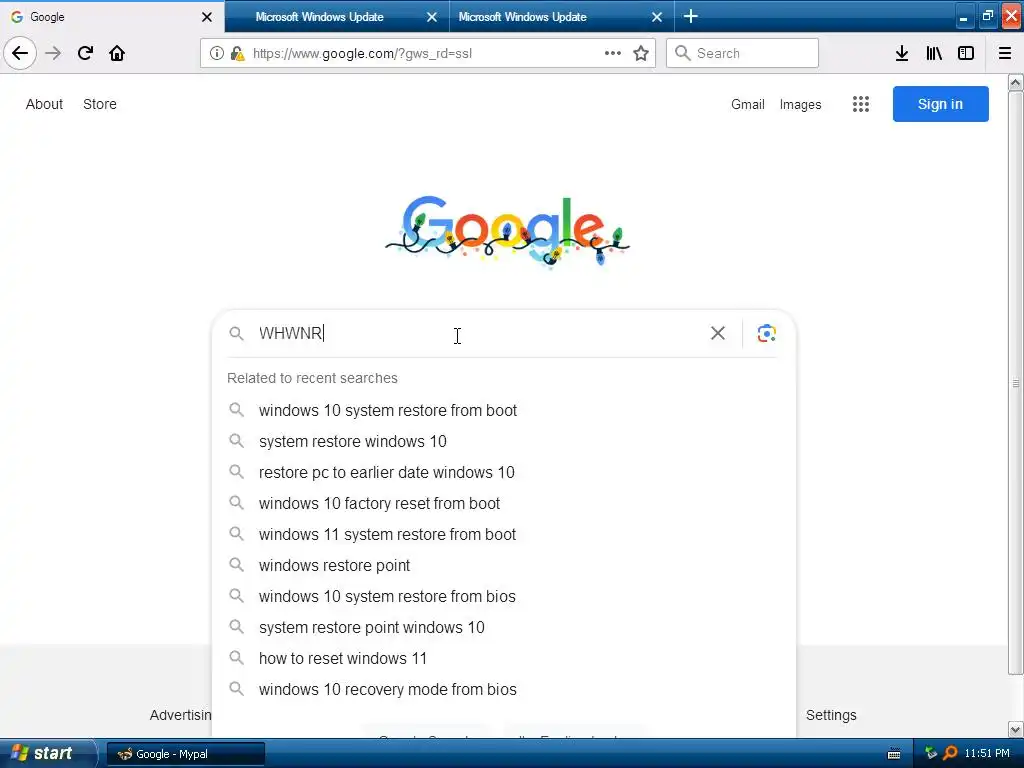Click the browser toolbar Search box
1024x768 pixels.
[x=743, y=53]
